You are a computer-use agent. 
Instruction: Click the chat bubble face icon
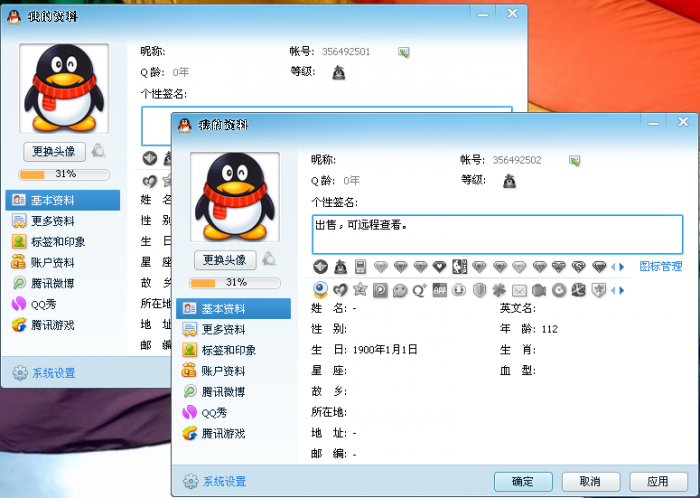pyautogui.click(x=400, y=290)
